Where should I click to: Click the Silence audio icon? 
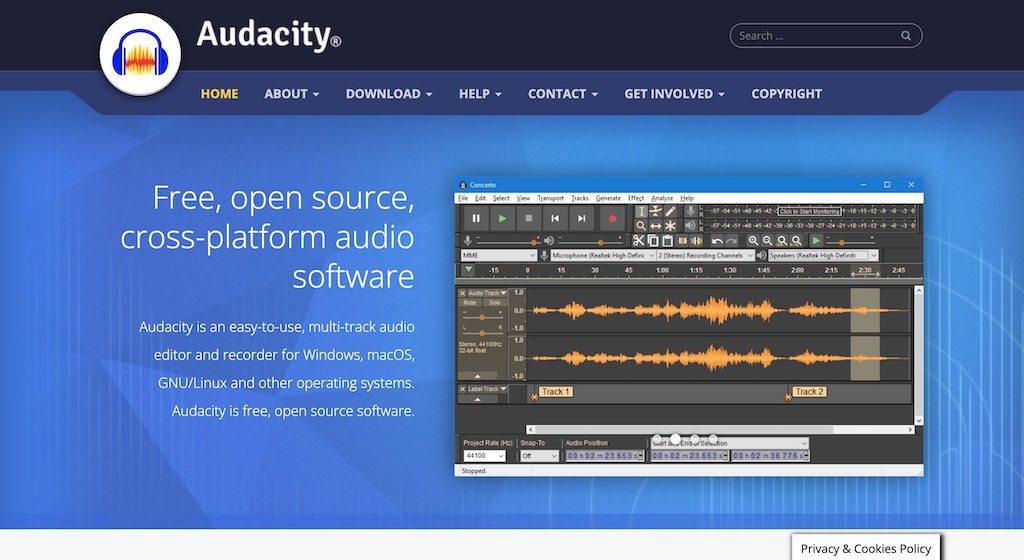click(x=697, y=241)
